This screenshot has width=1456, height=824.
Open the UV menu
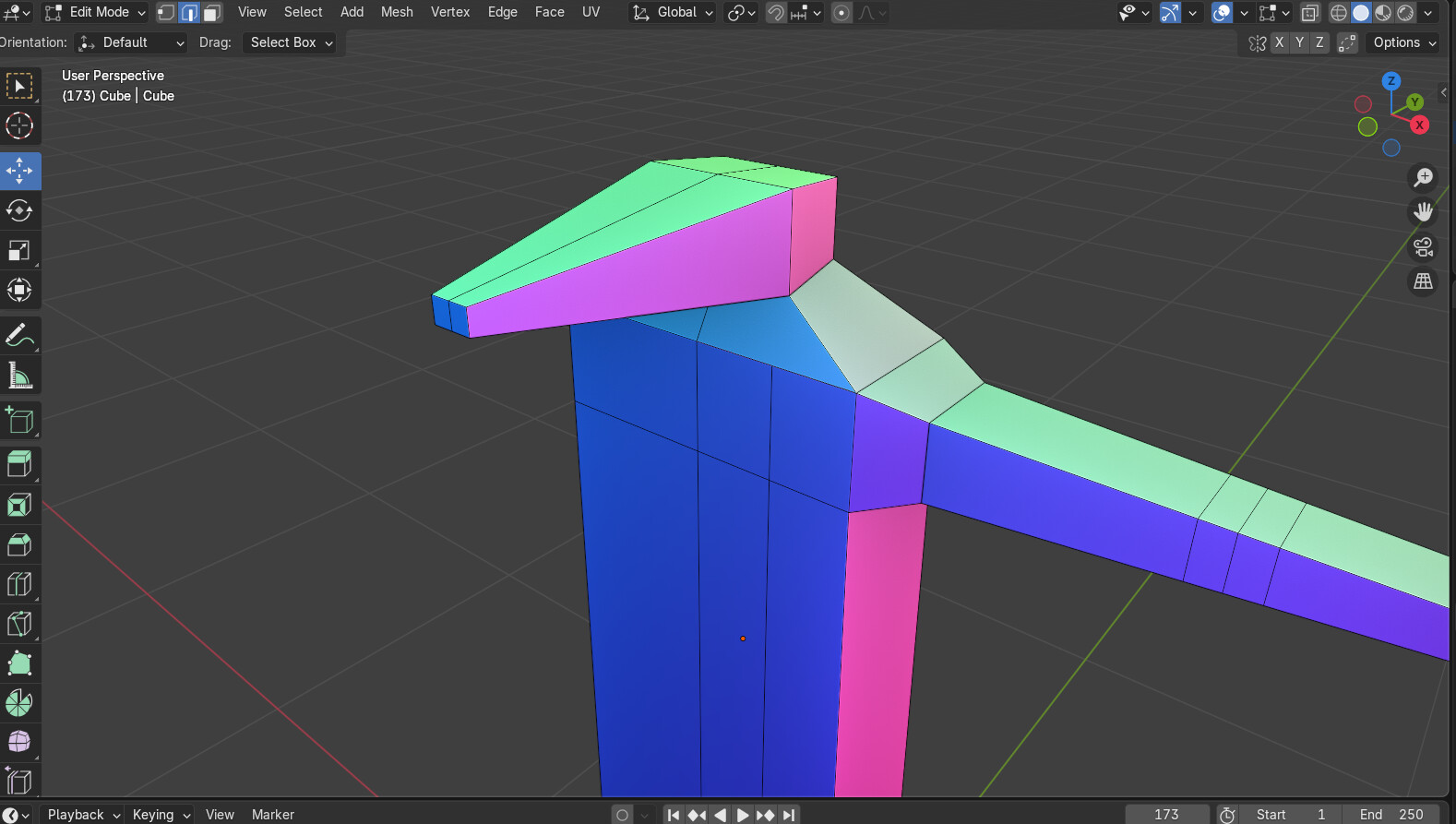click(x=591, y=12)
